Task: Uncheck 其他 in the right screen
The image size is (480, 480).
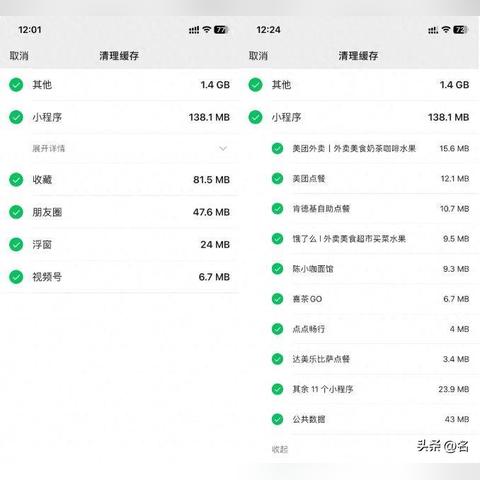Action: tap(255, 85)
